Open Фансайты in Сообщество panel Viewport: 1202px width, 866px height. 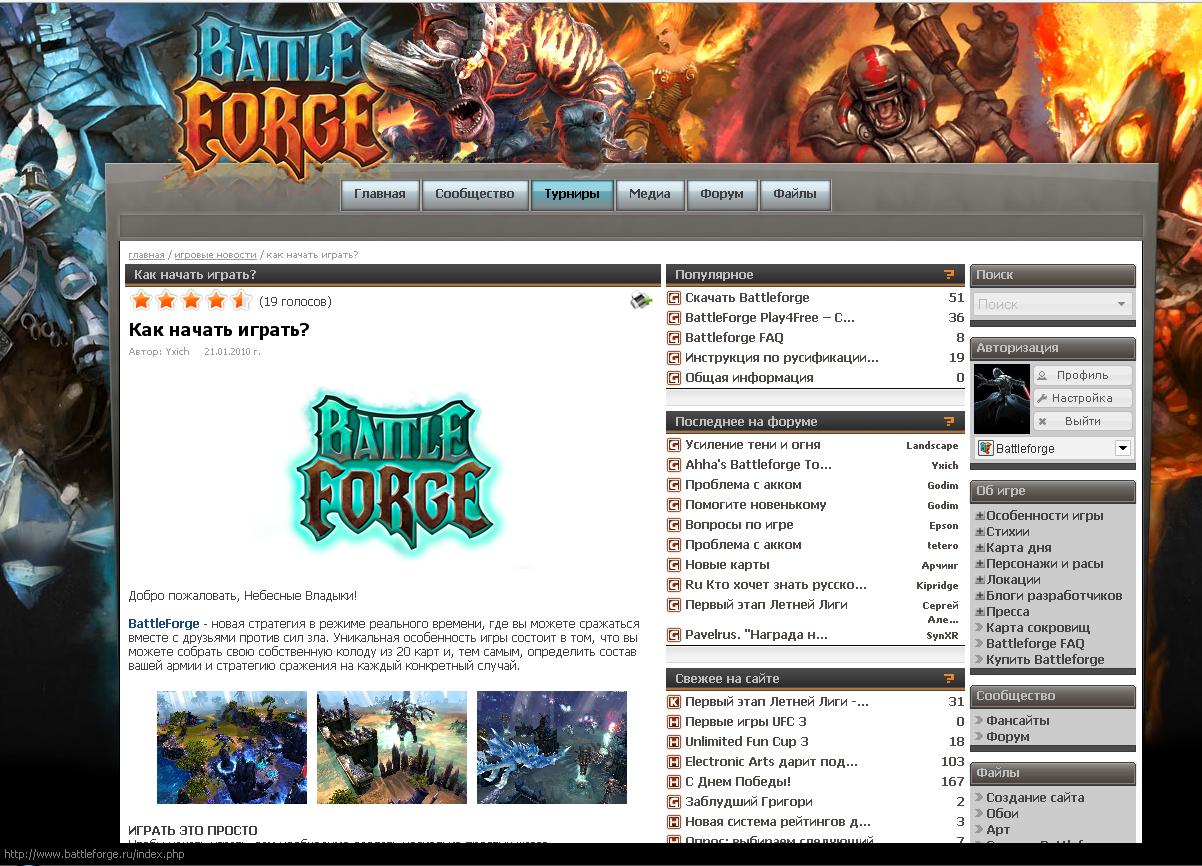click(1018, 721)
